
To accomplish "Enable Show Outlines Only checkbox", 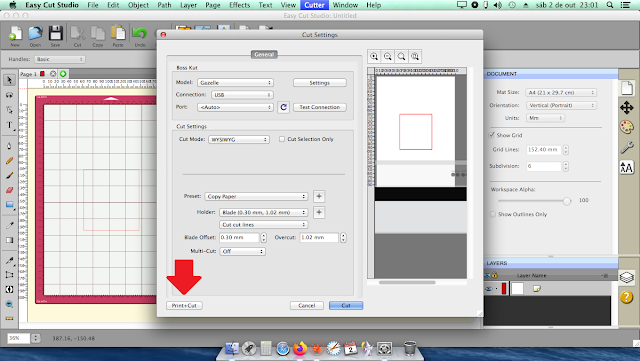I will pos(493,214).
